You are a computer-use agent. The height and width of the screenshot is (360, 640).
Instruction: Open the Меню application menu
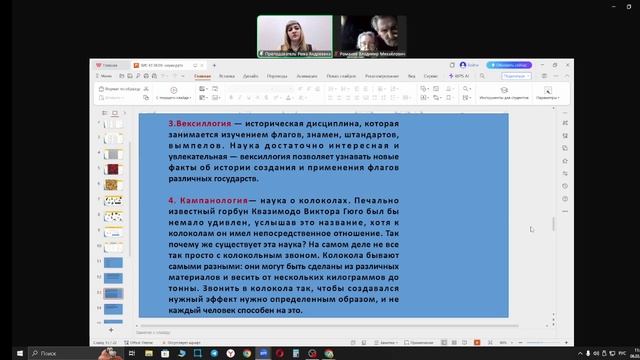(x=104, y=76)
